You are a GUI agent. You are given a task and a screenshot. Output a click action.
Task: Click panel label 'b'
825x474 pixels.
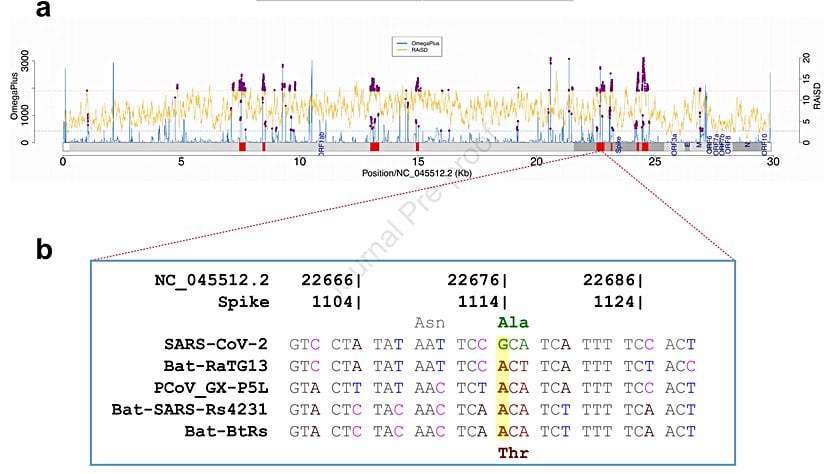[45, 248]
